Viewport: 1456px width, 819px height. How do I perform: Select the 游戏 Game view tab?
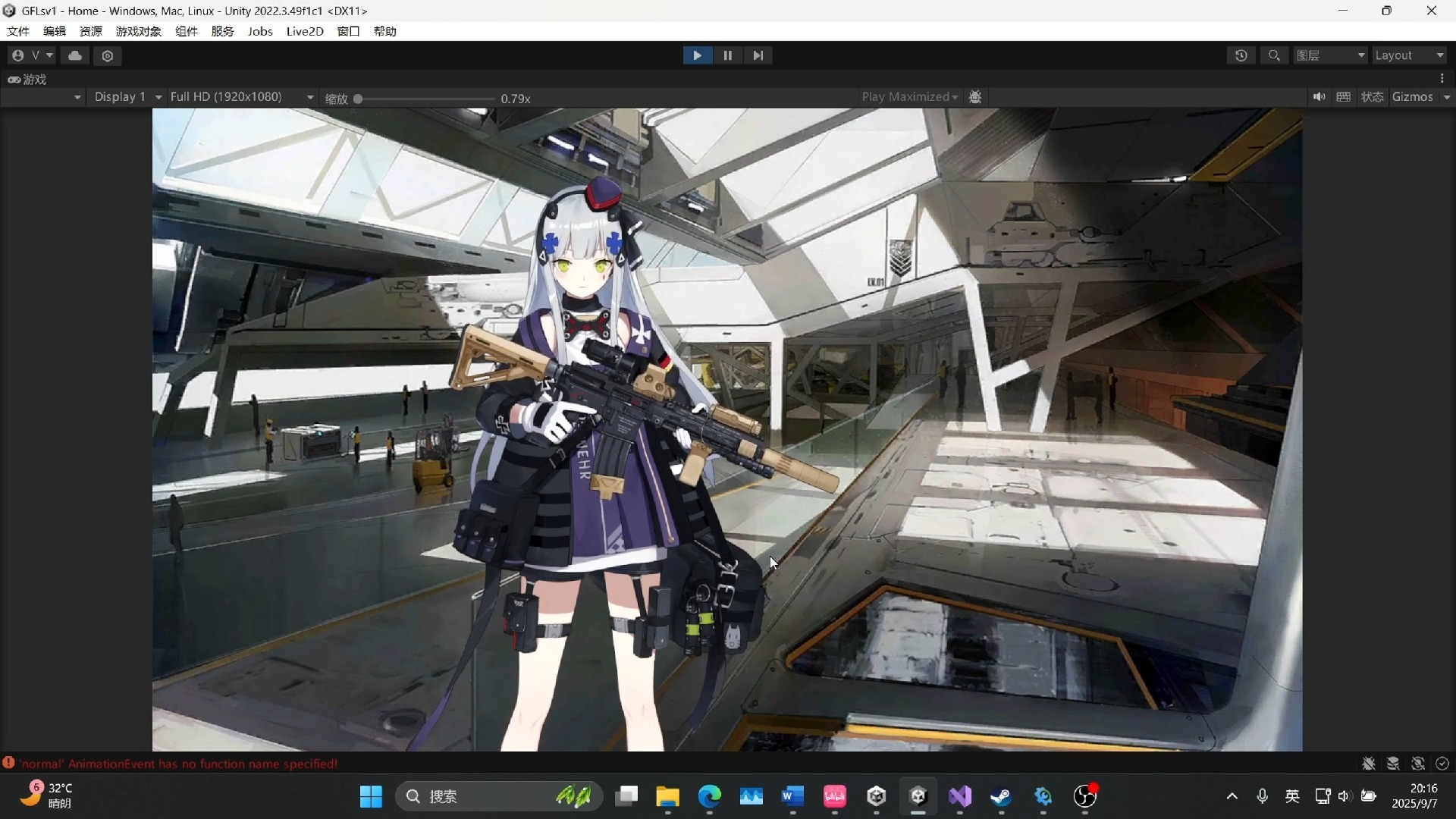[27, 79]
